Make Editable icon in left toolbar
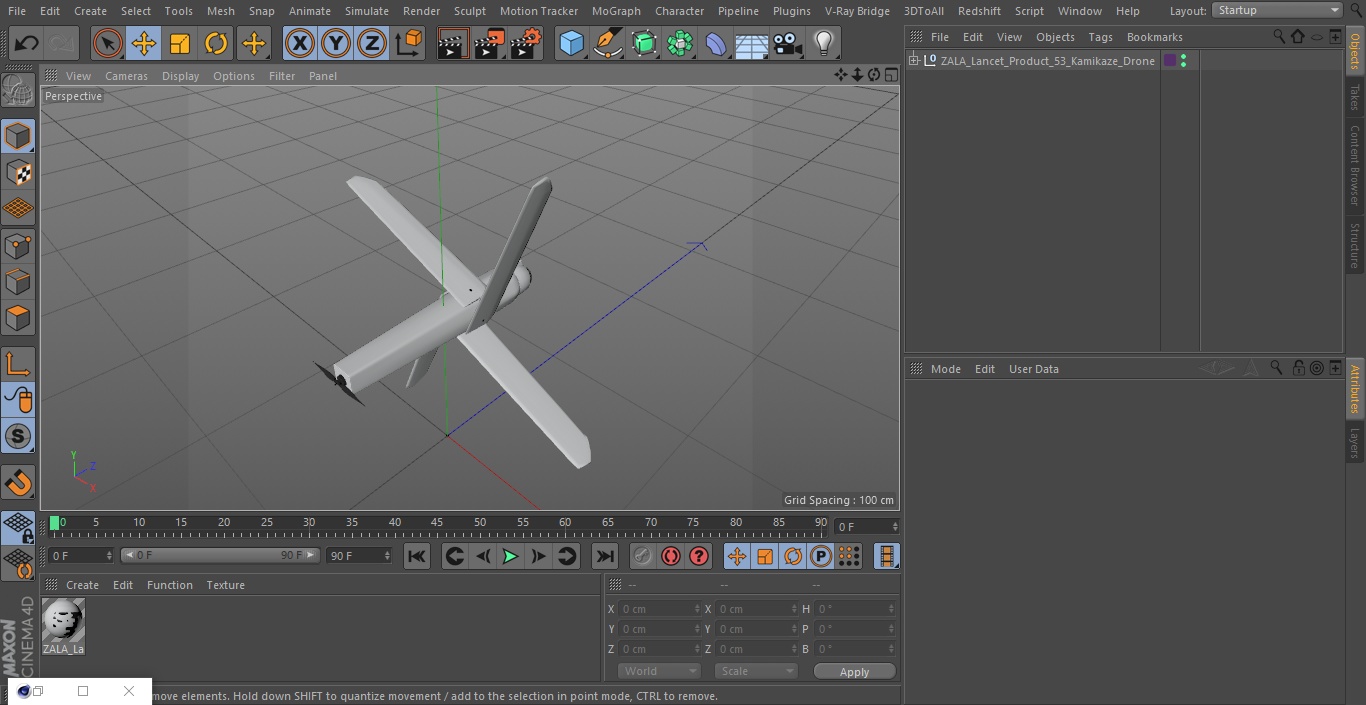 pos(18,91)
